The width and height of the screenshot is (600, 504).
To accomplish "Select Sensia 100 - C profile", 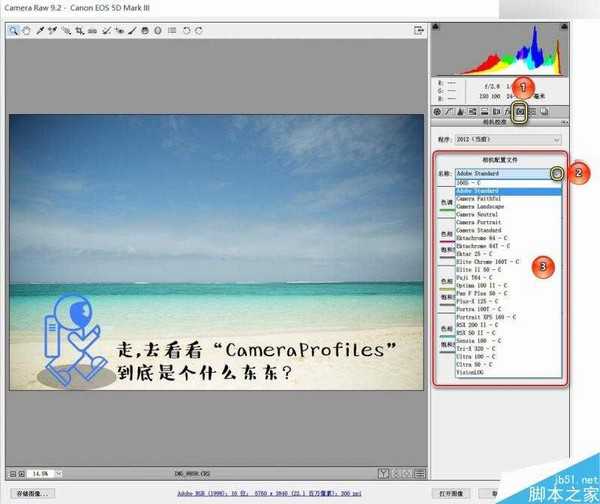I will (x=509, y=341).
